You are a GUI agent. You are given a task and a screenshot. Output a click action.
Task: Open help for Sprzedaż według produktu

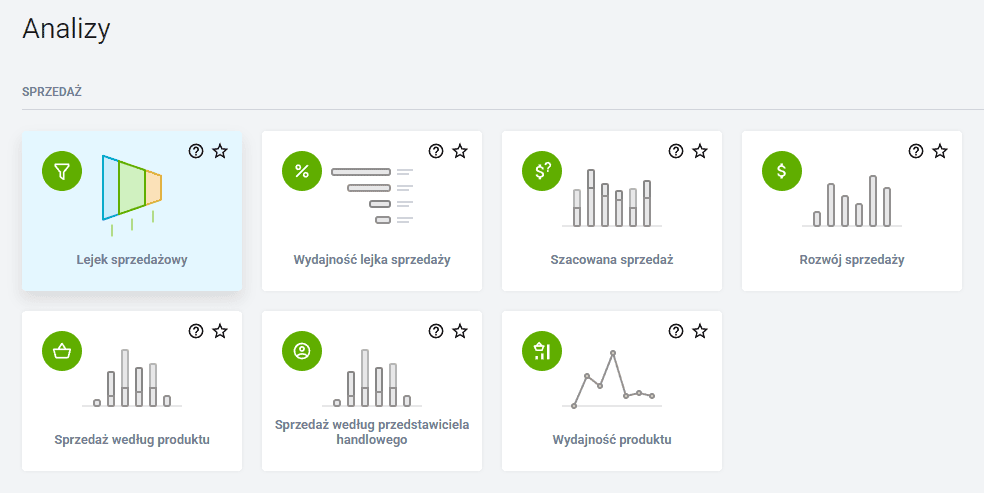click(x=196, y=331)
